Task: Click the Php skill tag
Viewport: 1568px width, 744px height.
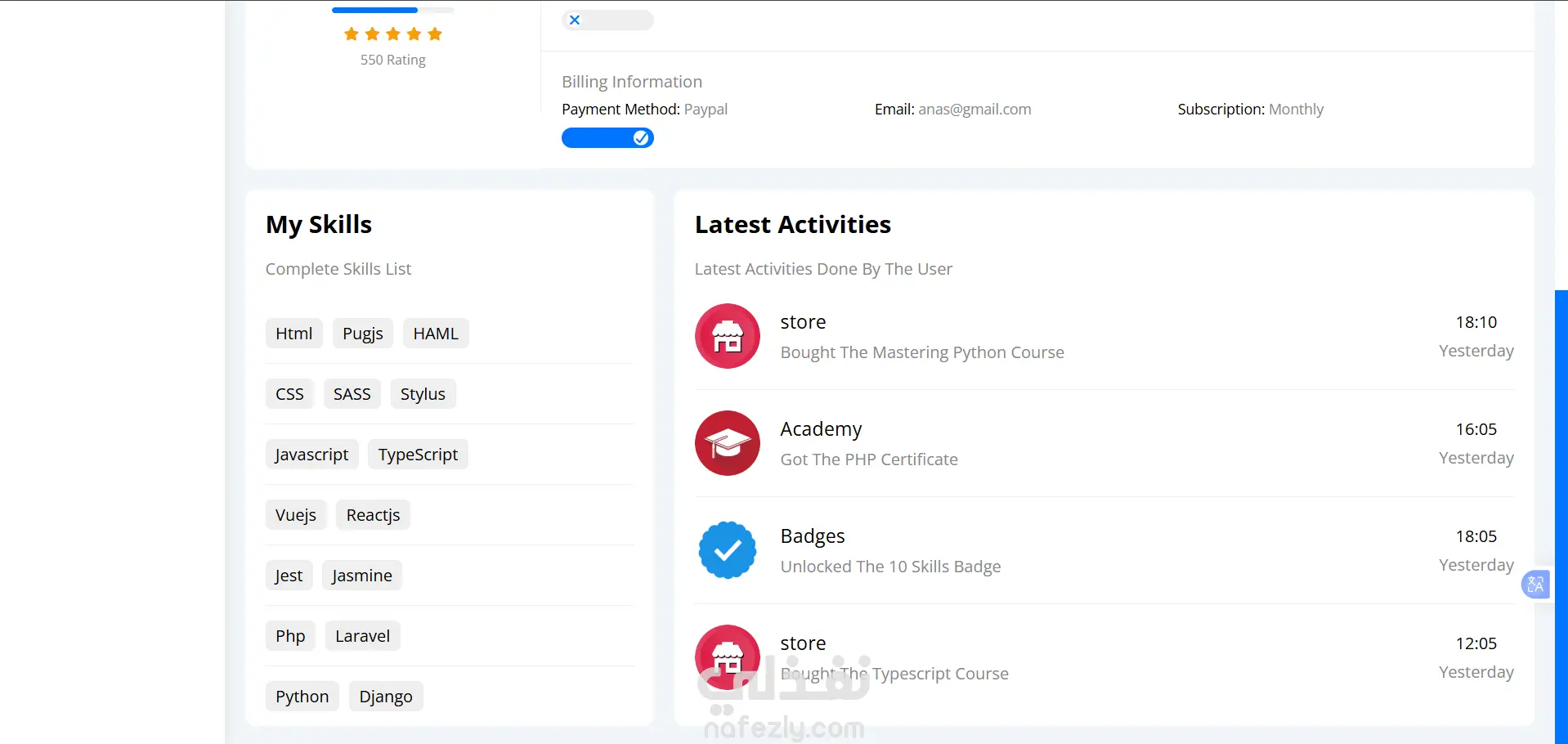Action: [x=290, y=636]
